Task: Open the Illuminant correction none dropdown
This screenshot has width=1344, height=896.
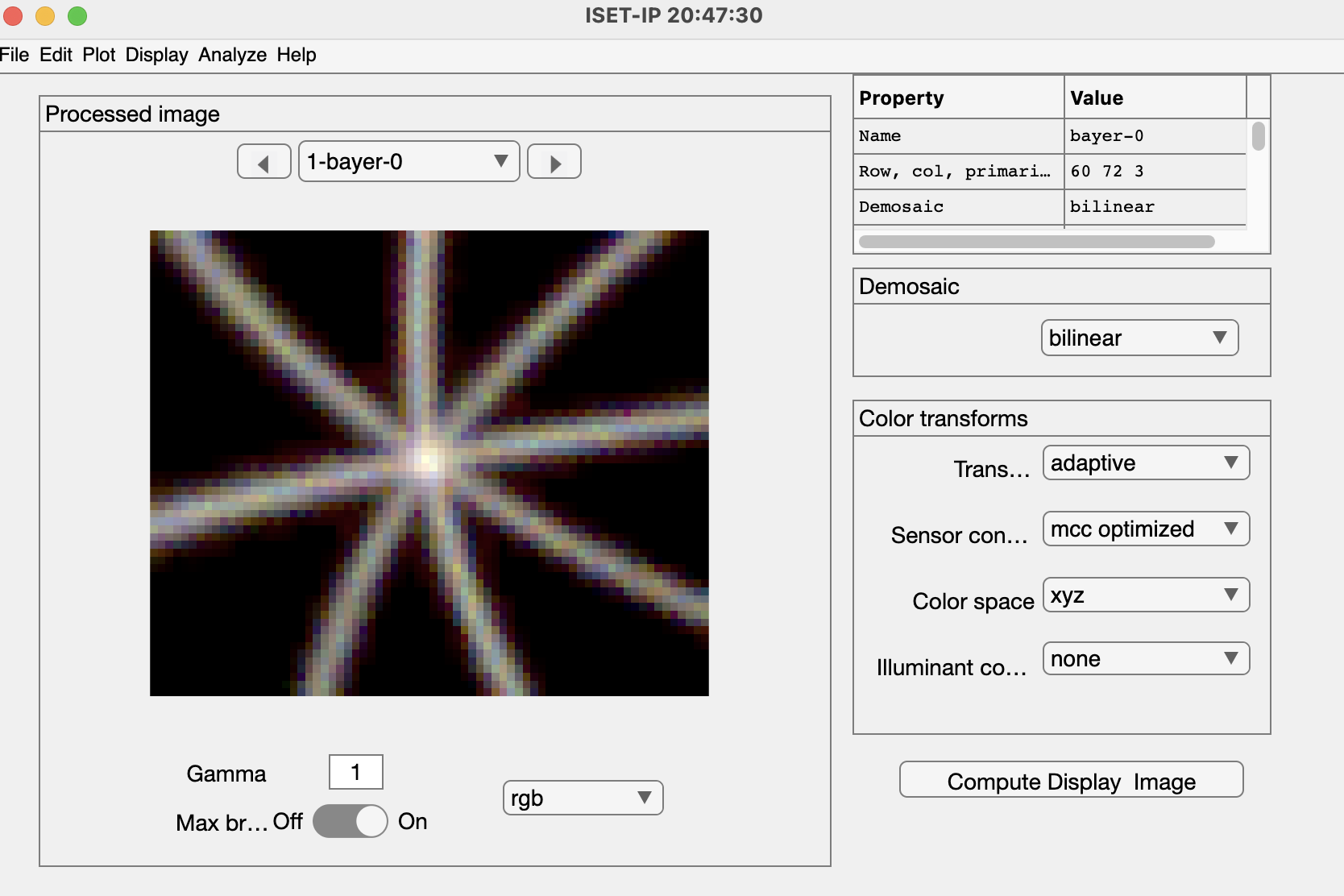Action: coord(1145,659)
